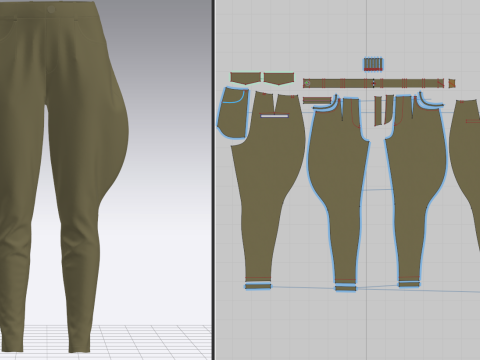This screenshot has width=480, height=360.
Task: Select the small tab right of waistband
Action: click(x=452, y=83)
